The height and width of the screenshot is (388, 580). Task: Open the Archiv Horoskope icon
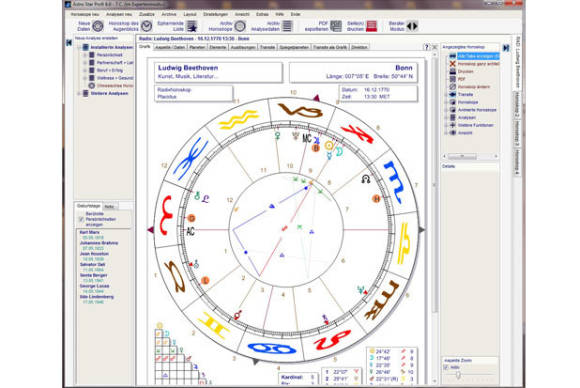[240, 26]
